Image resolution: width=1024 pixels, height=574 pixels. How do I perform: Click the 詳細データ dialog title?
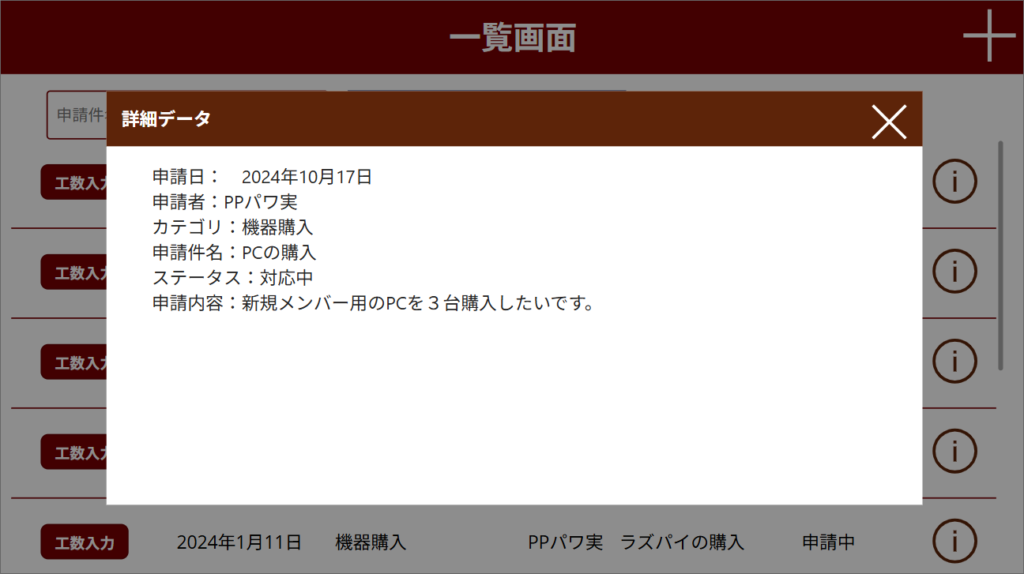166,119
